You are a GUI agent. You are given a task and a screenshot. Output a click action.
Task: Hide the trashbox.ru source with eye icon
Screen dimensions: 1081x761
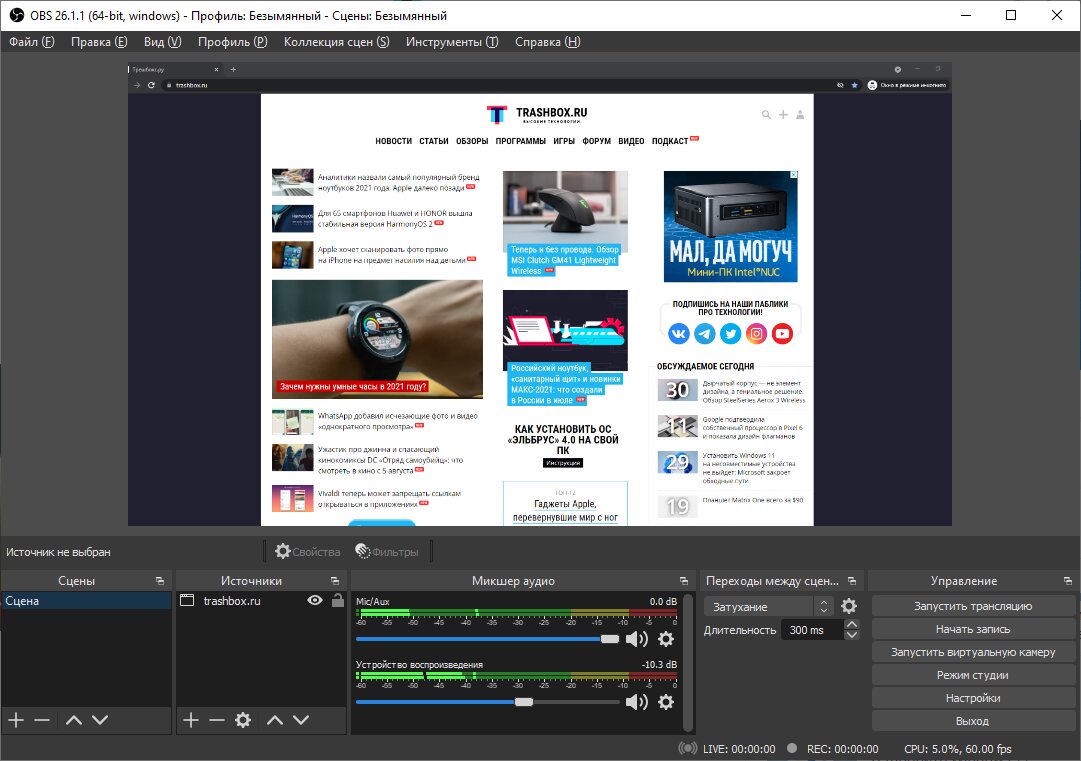(314, 600)
